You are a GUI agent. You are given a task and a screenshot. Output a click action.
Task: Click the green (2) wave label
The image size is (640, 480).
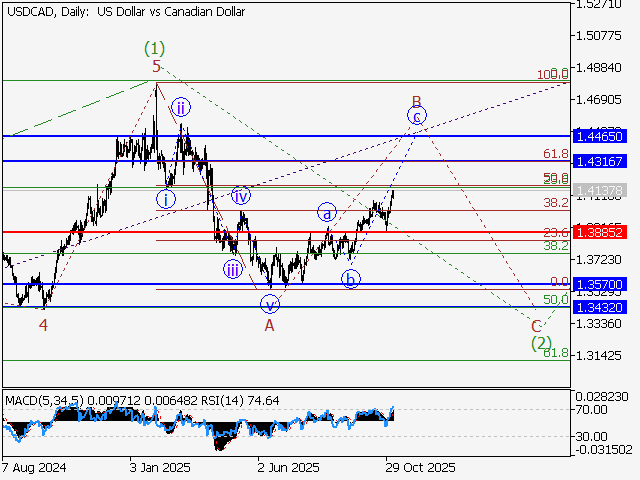tap(541, 343)
